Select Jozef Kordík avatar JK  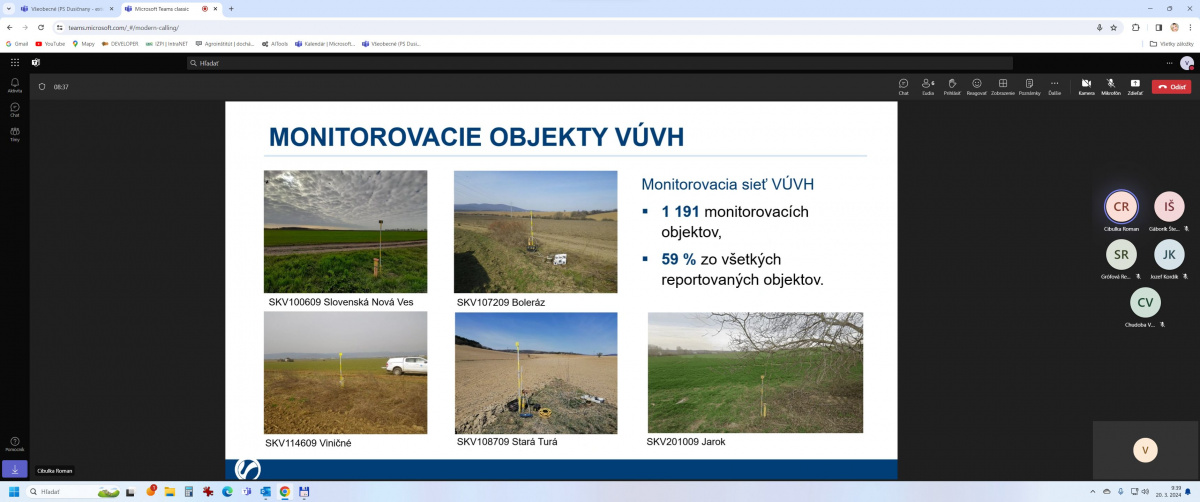1169,254
